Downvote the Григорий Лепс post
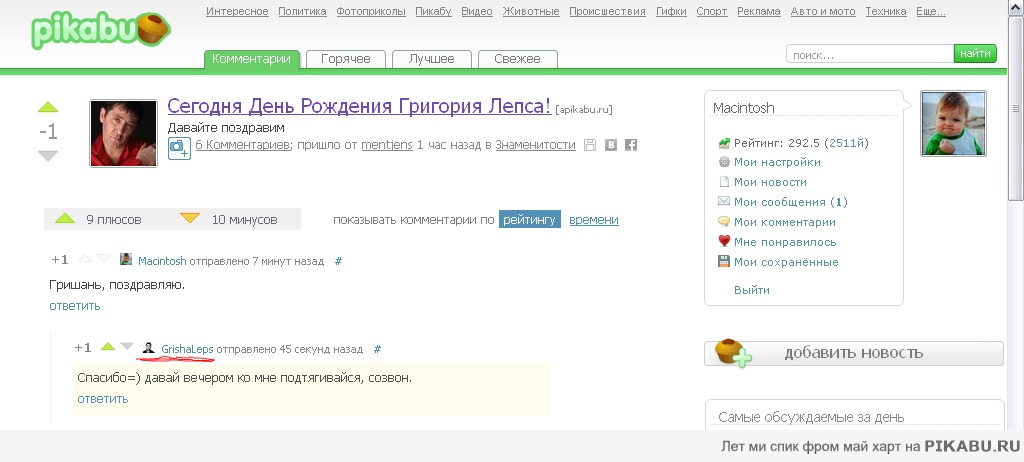1024x462 pixels. tap(48, 156)
